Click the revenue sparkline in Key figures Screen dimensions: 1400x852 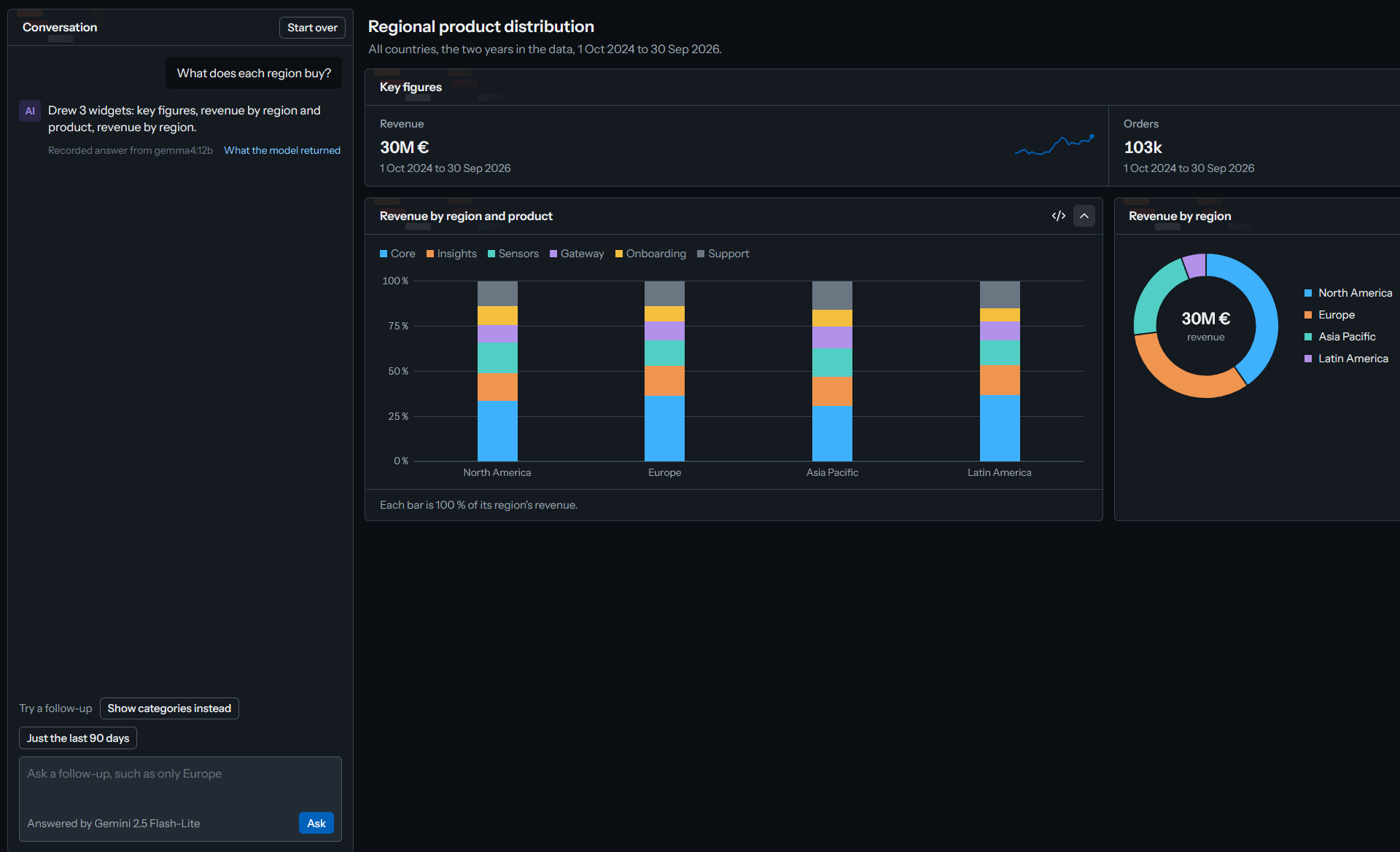click(x=1054, y=144)
